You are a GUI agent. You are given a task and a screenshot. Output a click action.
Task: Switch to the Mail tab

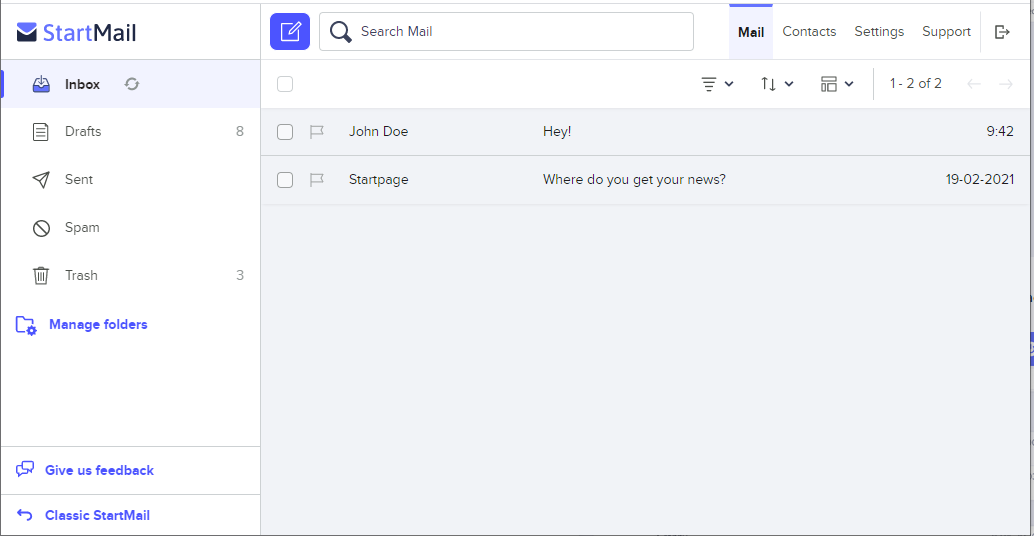(x=750, y=32)
